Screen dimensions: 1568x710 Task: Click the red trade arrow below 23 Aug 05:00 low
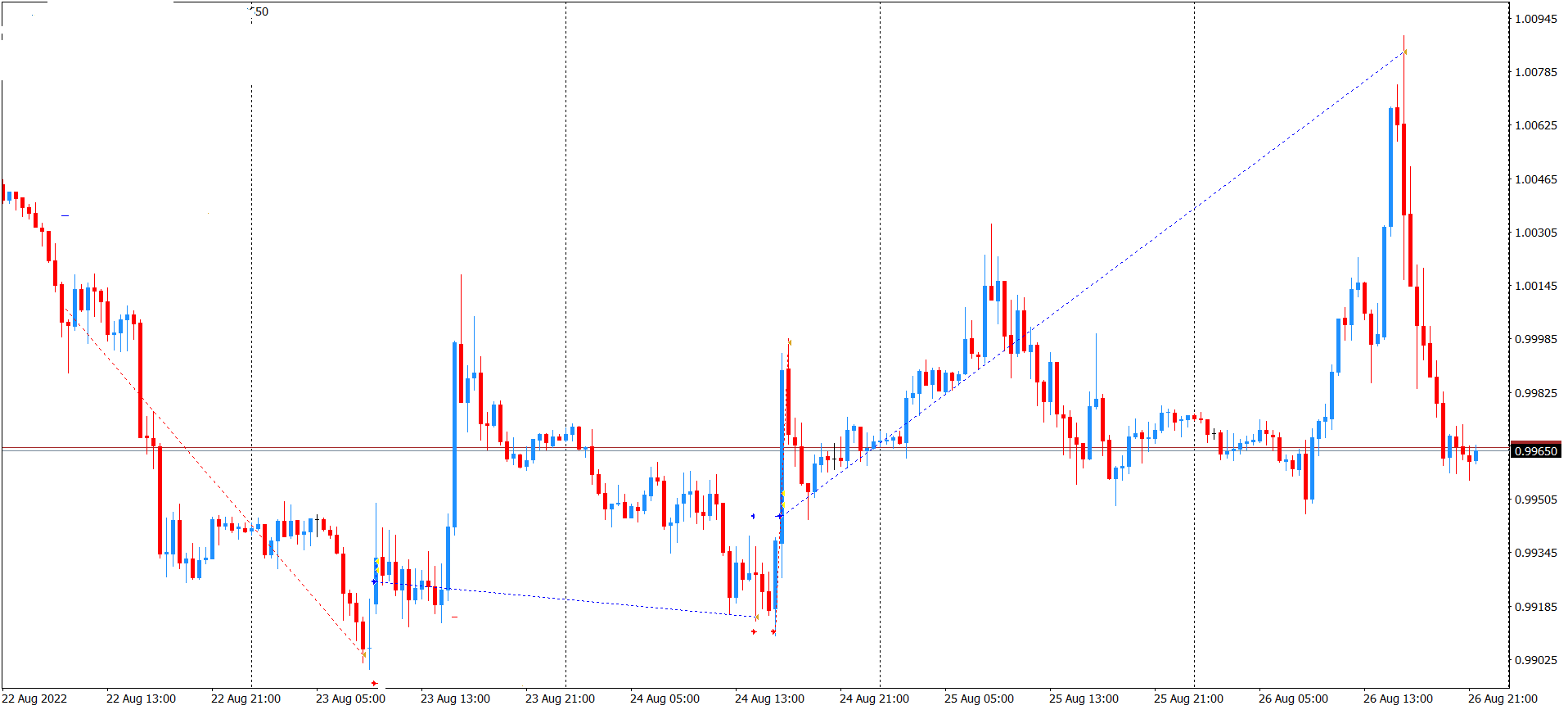(374, 683)
